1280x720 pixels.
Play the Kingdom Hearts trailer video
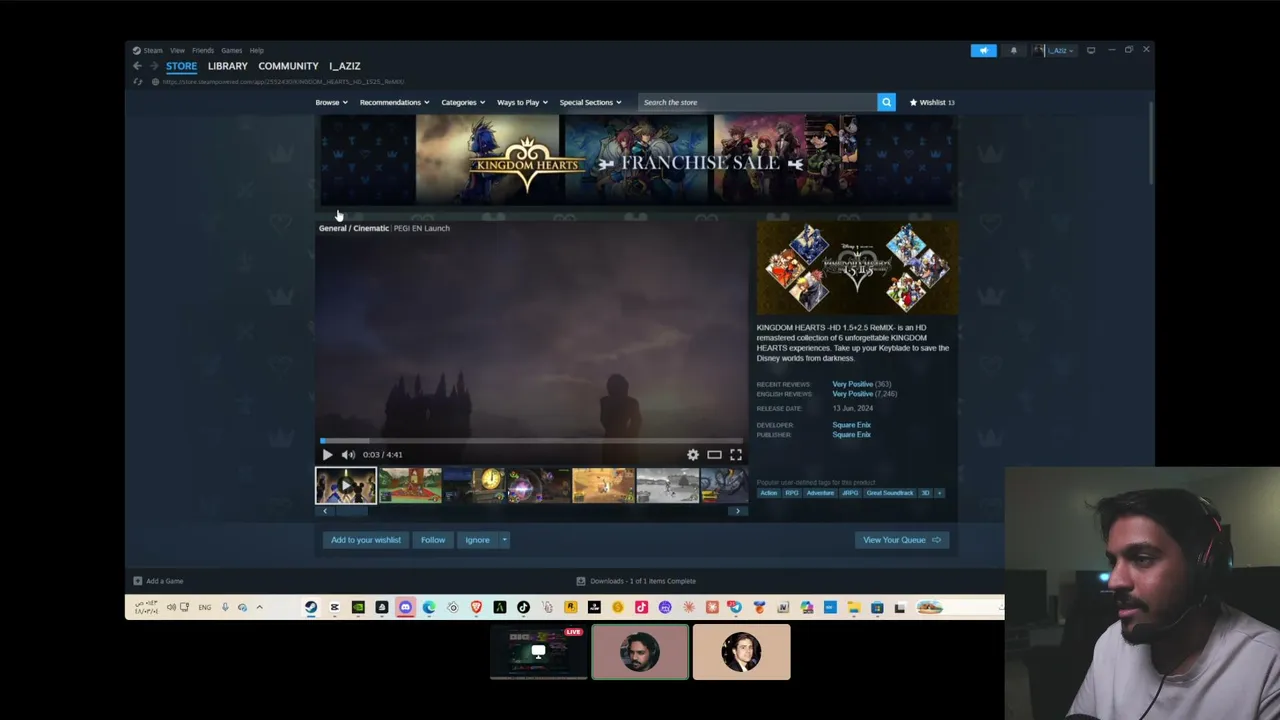327,454
